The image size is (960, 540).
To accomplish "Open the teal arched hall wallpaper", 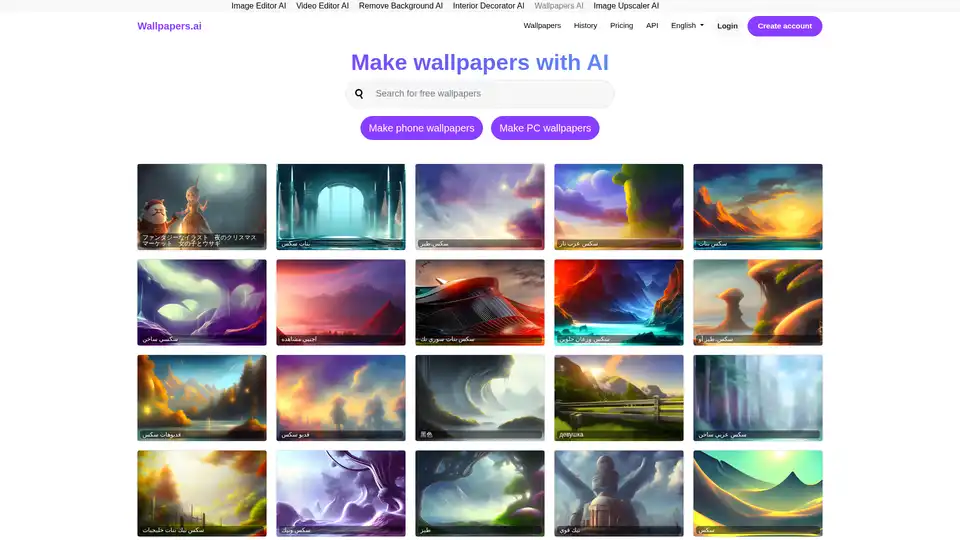I will click(x=340, y=206).
